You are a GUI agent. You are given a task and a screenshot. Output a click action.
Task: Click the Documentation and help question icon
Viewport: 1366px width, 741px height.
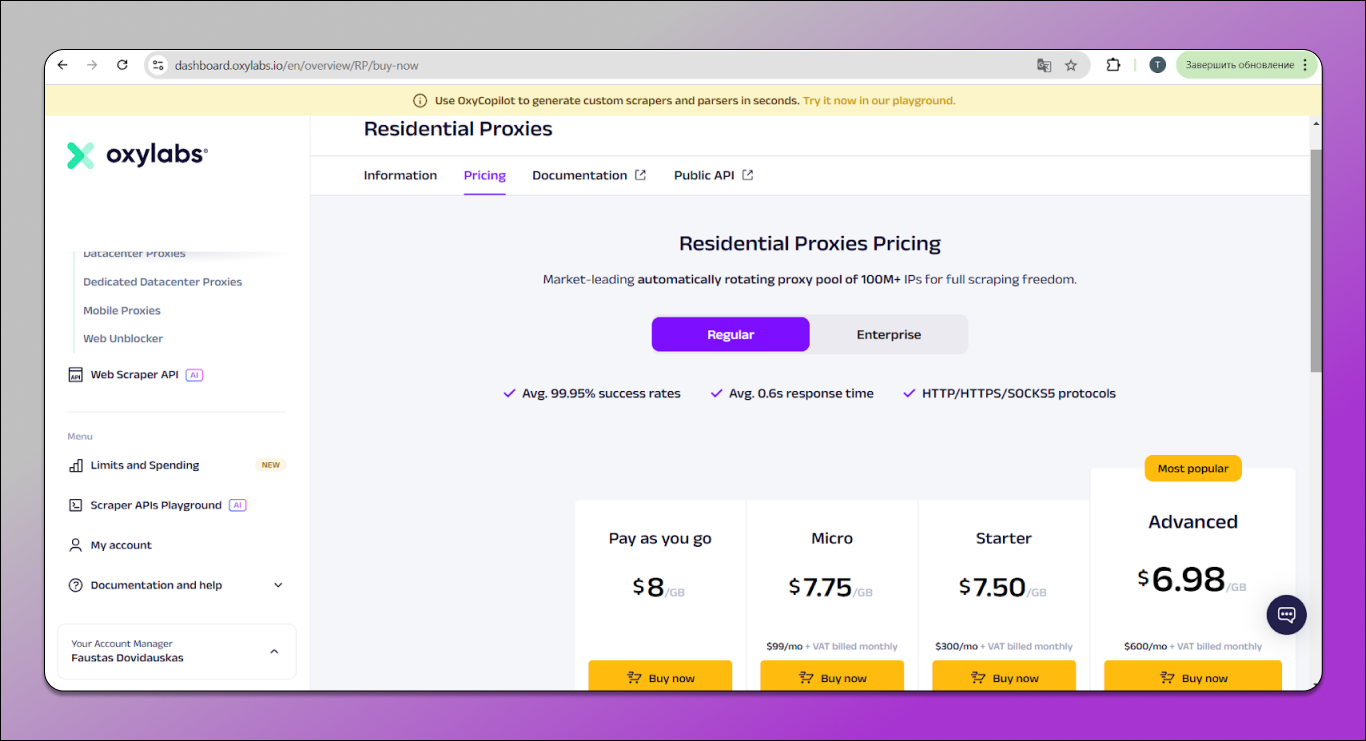(x=75, y=585)
